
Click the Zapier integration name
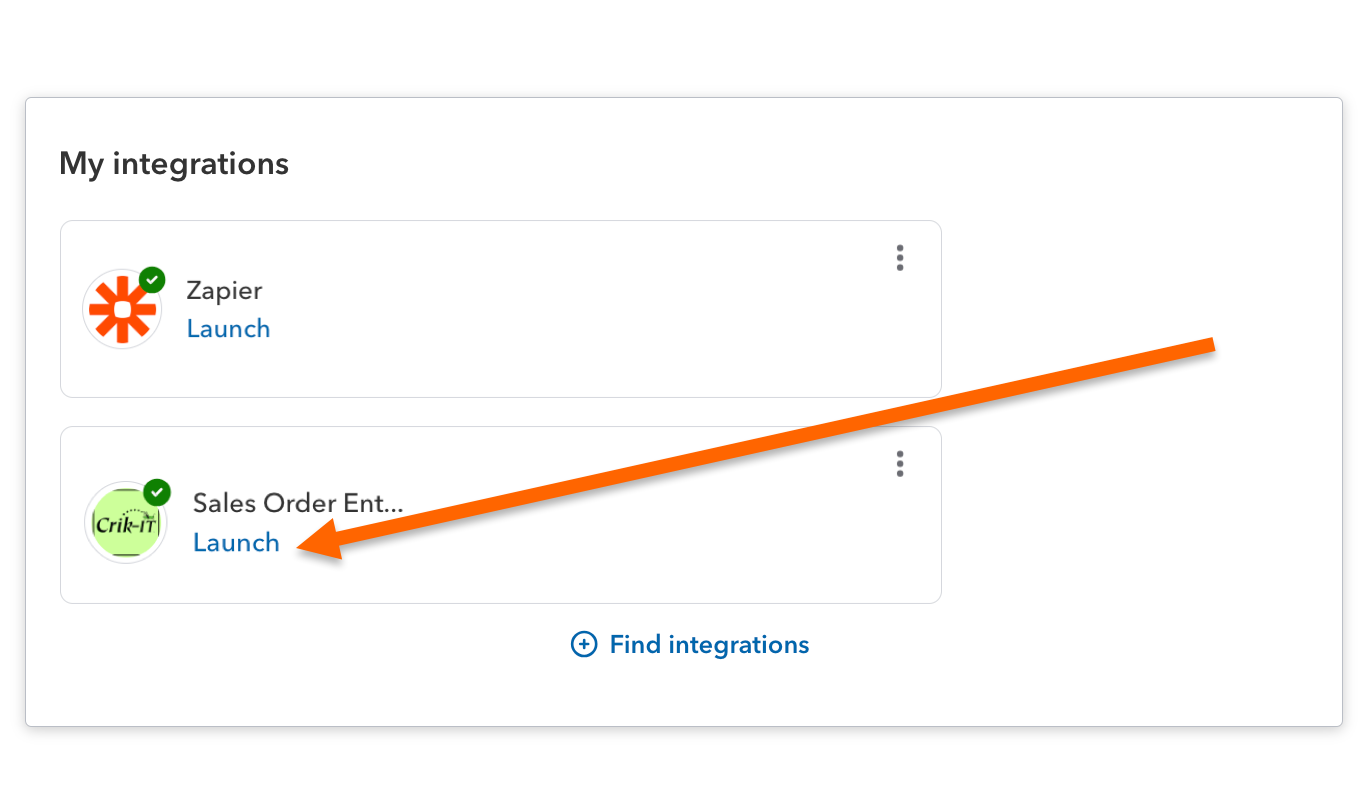tap(224, 291)
